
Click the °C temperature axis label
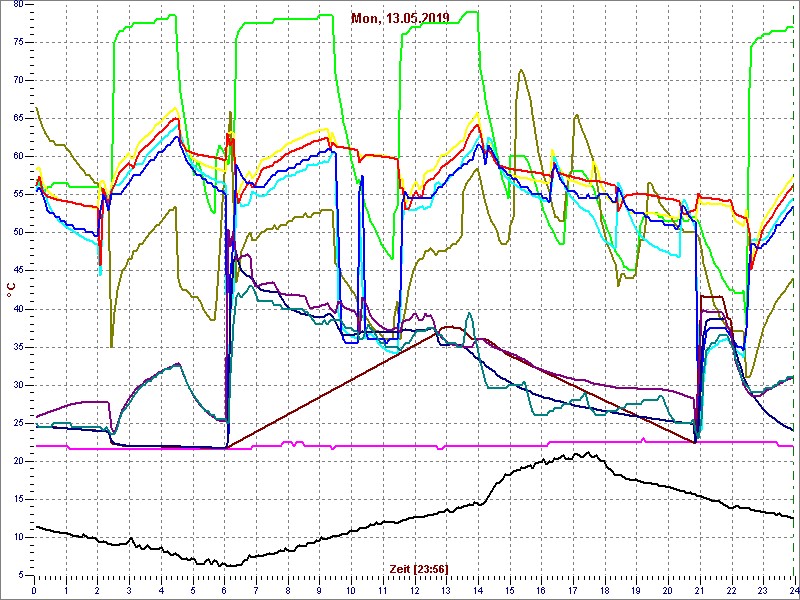[11, 290]
